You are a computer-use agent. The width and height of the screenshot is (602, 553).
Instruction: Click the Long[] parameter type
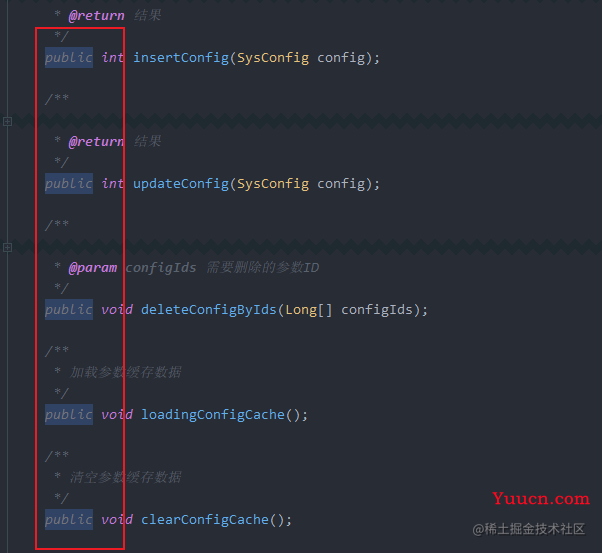pyautogui.click(x=309, y=310)
